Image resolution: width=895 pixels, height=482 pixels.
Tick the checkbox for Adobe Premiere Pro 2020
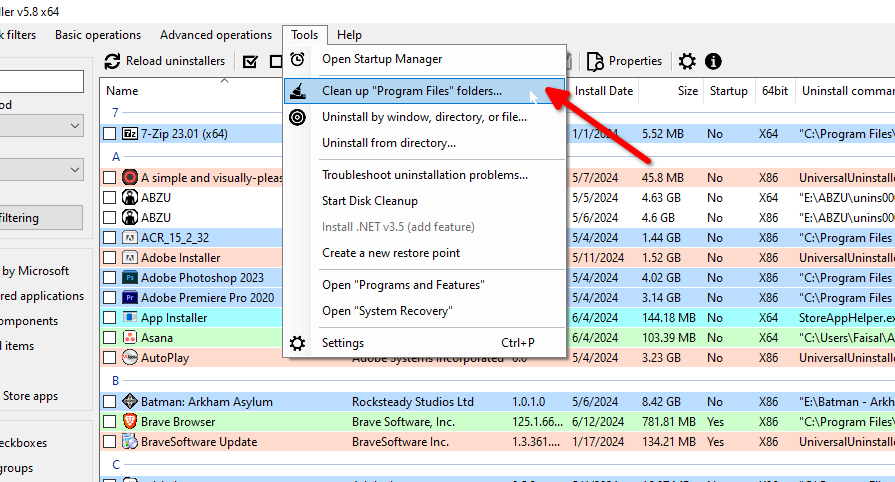tap(110, 298)
